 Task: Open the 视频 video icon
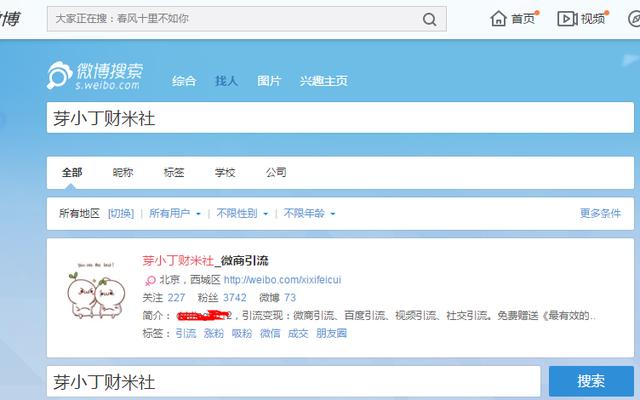(x=567, y=19)
